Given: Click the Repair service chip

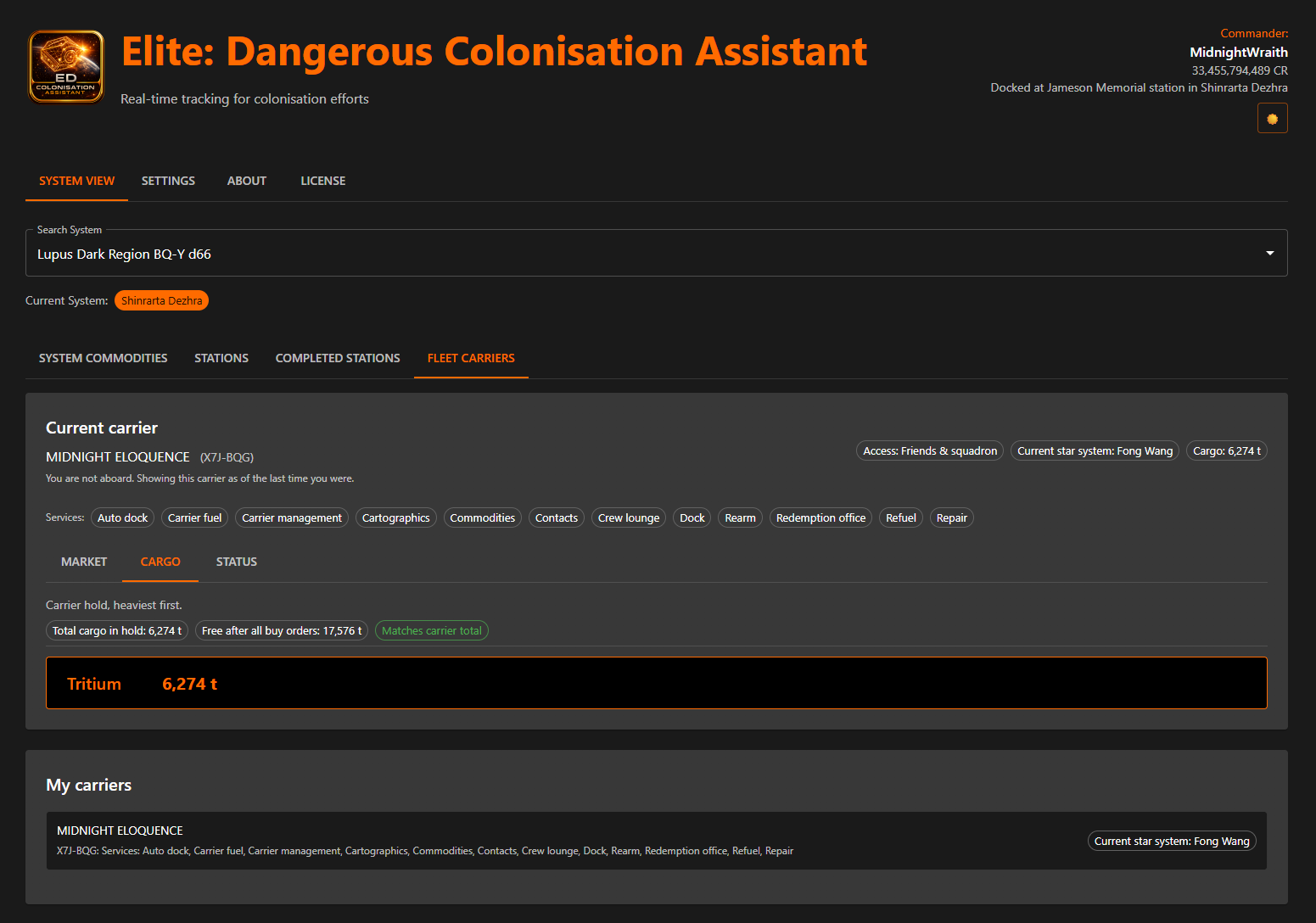Looking at the screenshot, I should pos(952,517).
